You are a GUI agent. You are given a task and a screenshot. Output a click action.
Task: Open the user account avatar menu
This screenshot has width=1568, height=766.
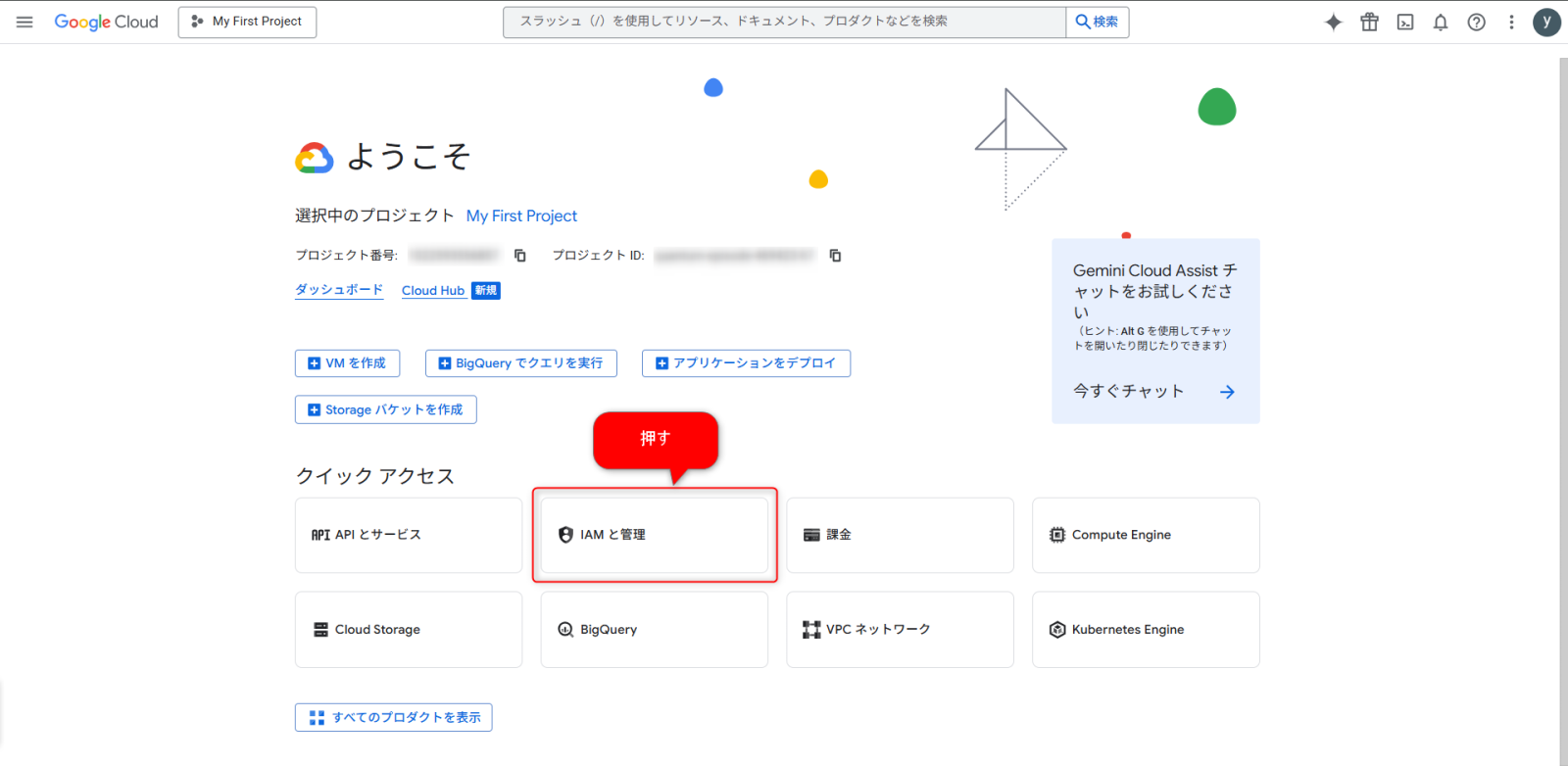pos(1546,22)
